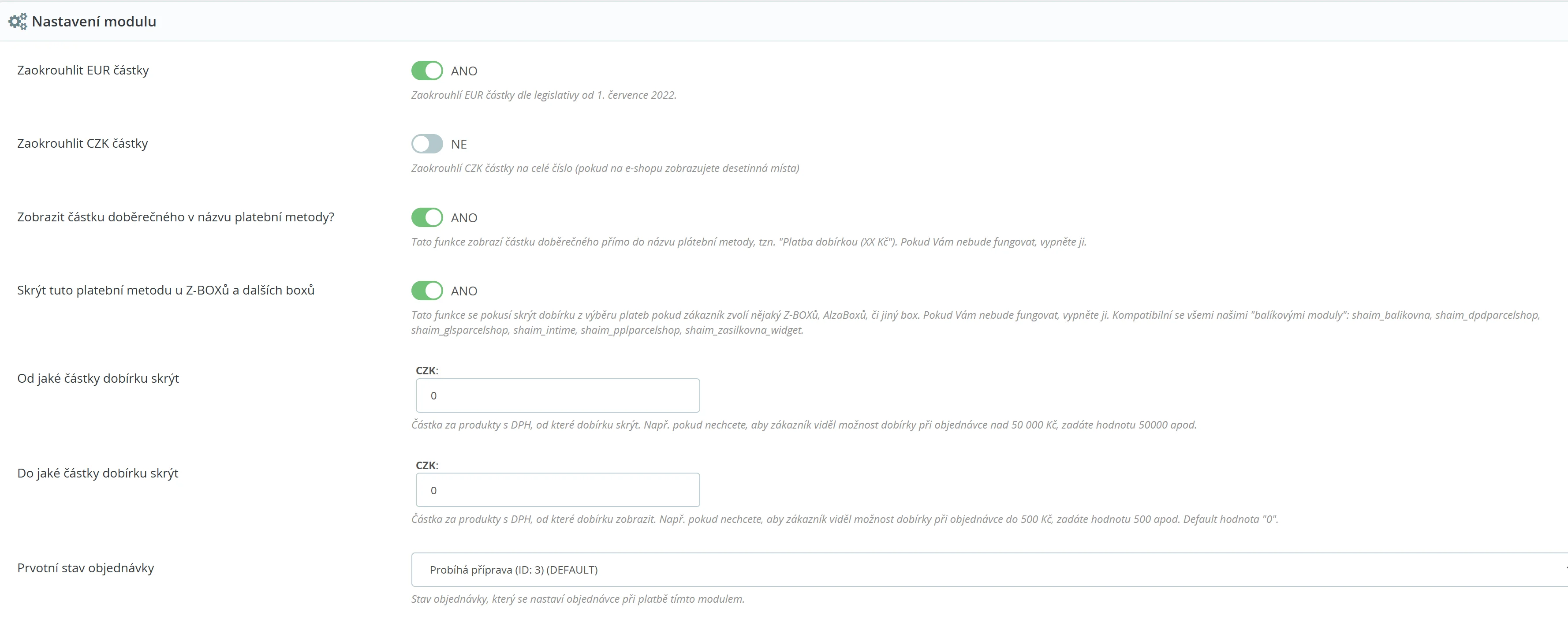1568x623 pixels.
Task: Click the ANO text beside the EUR toggle
Action: pyautogui.click(x=464, y=71)
